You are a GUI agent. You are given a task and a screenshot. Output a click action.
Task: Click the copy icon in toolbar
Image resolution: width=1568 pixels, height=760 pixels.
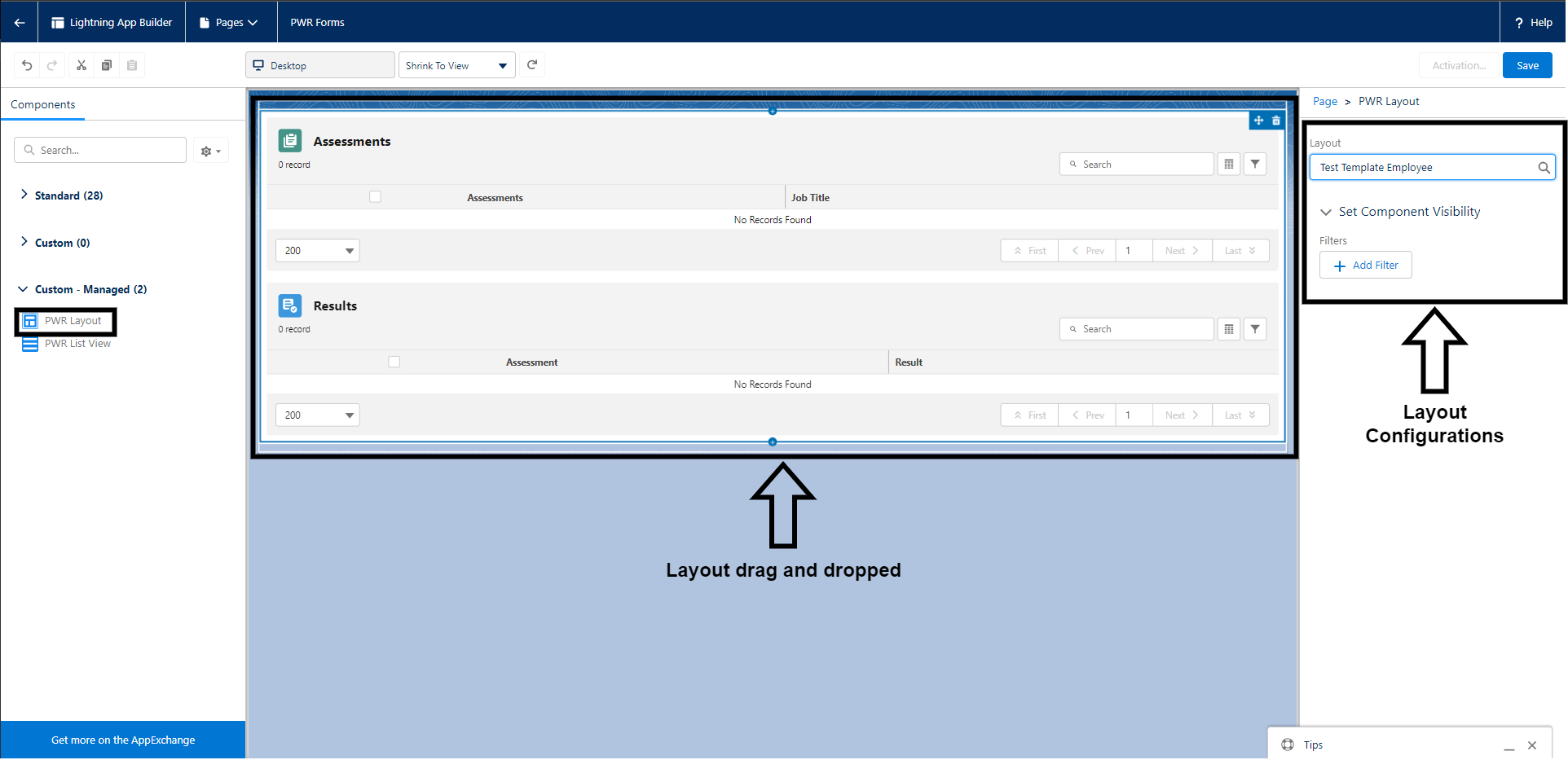(x=107, y=65)
